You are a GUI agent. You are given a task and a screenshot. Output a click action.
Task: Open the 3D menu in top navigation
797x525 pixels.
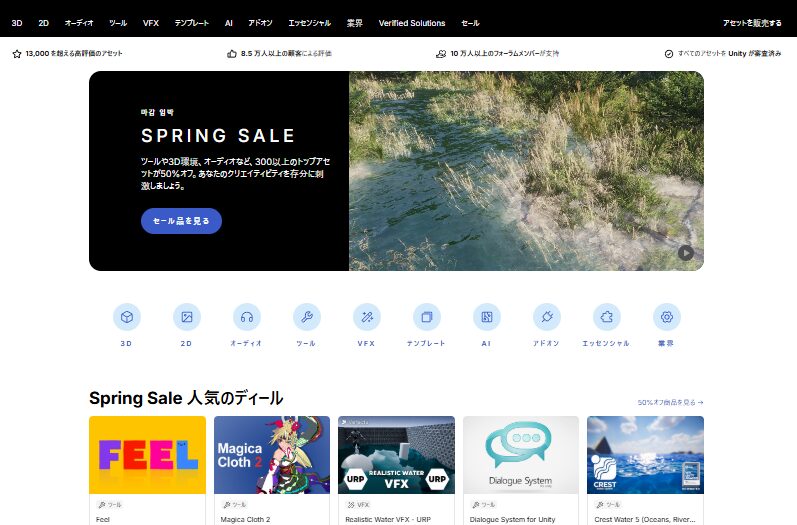[x=17, y=23]
